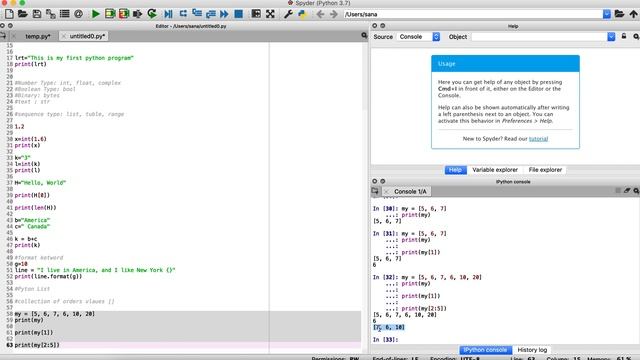The width and height of the screenshot is (640, 360).
Task: Switch to the Variable explorer tab
Action: (495, 170)
